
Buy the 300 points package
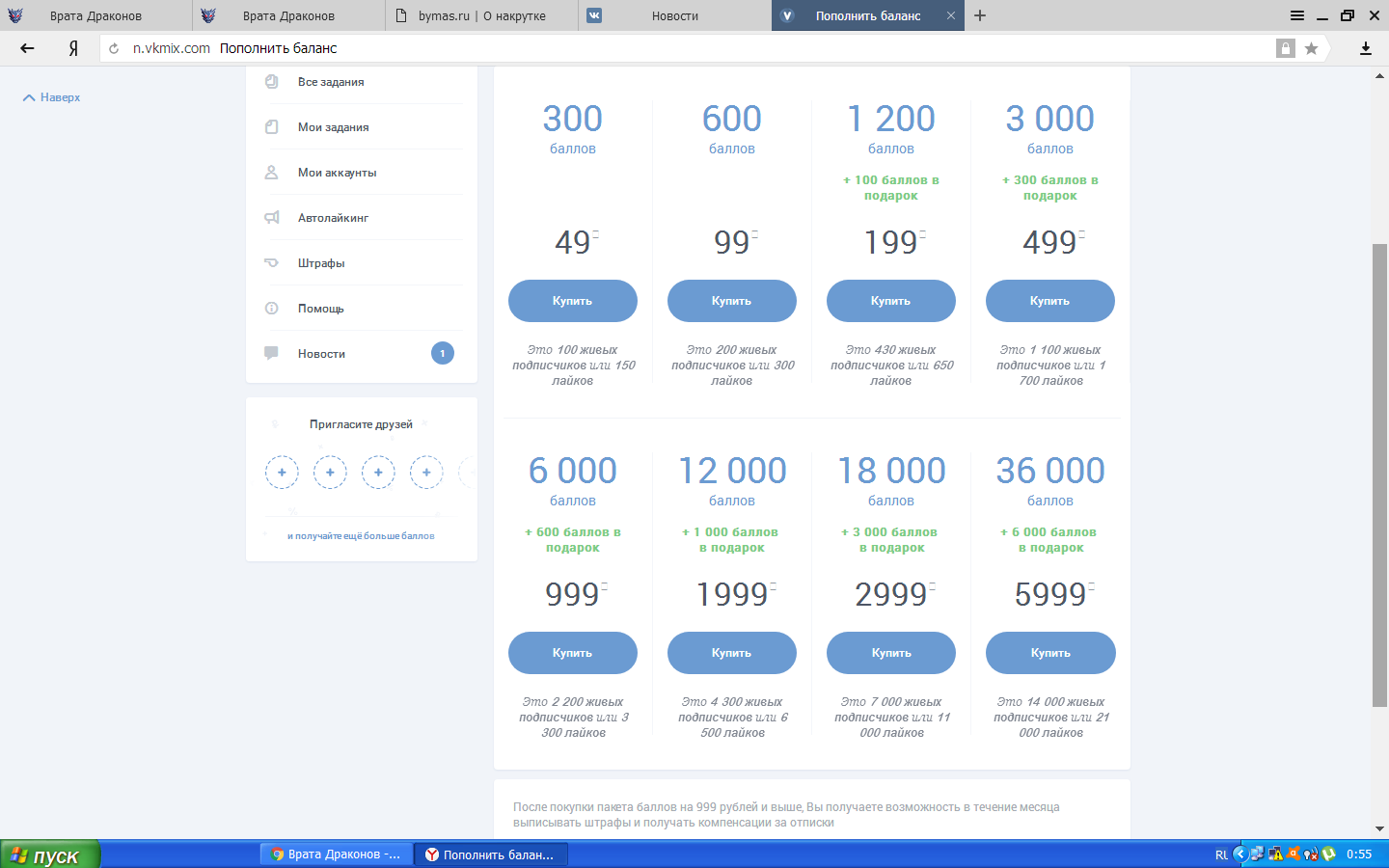[x=572, y=301]
